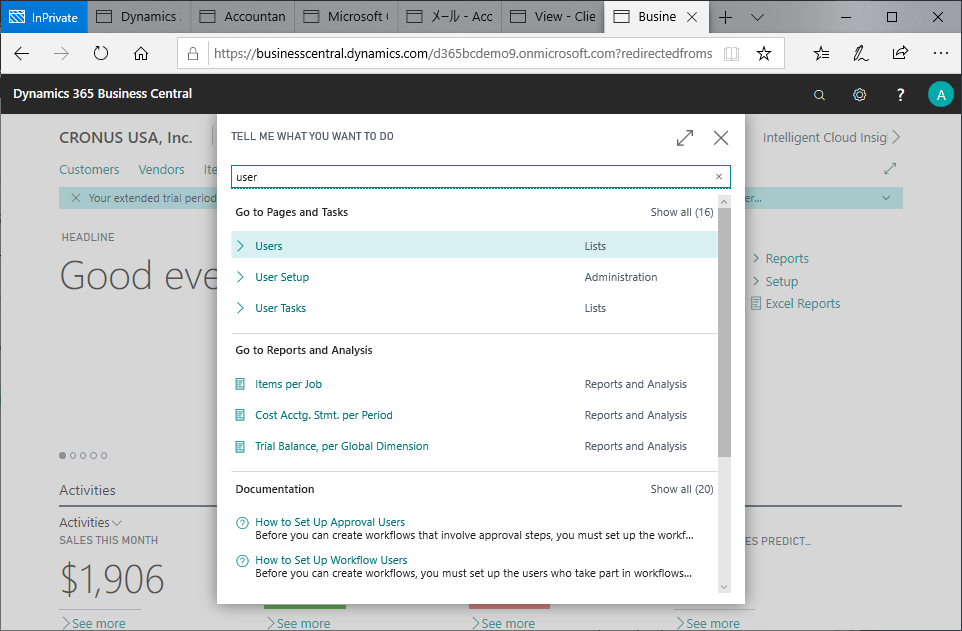Show tab previews chevron
The height and width of the screenshot is (631, 962).
pyautogui.click(x=758, y=17)
